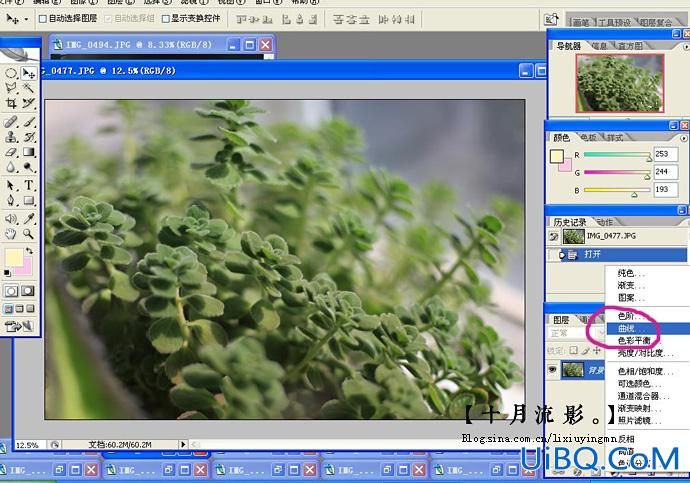
Task: Switch to the 工具预设 palette tab
Action: click(x=614, y=22)
